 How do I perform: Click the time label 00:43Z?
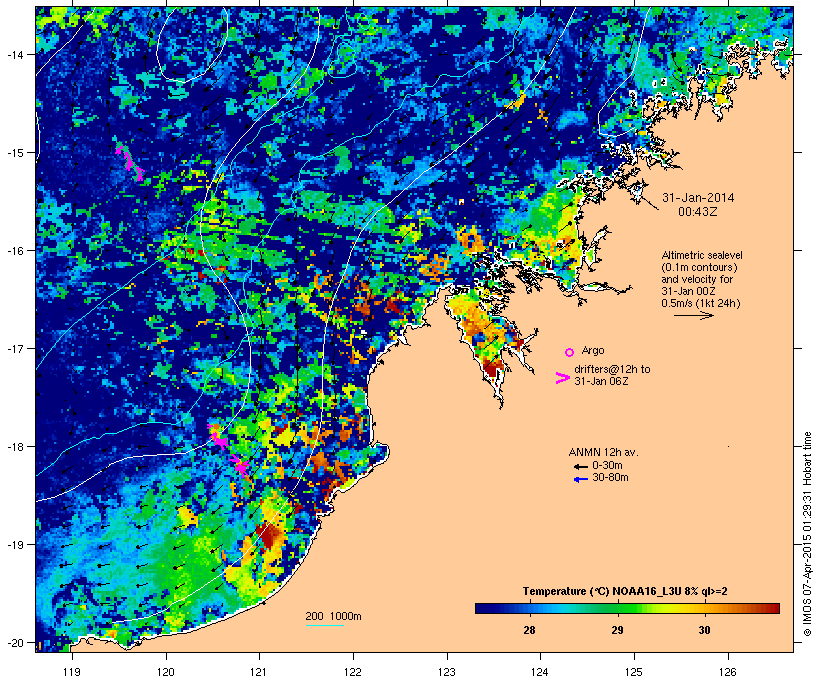coord(698,212)
